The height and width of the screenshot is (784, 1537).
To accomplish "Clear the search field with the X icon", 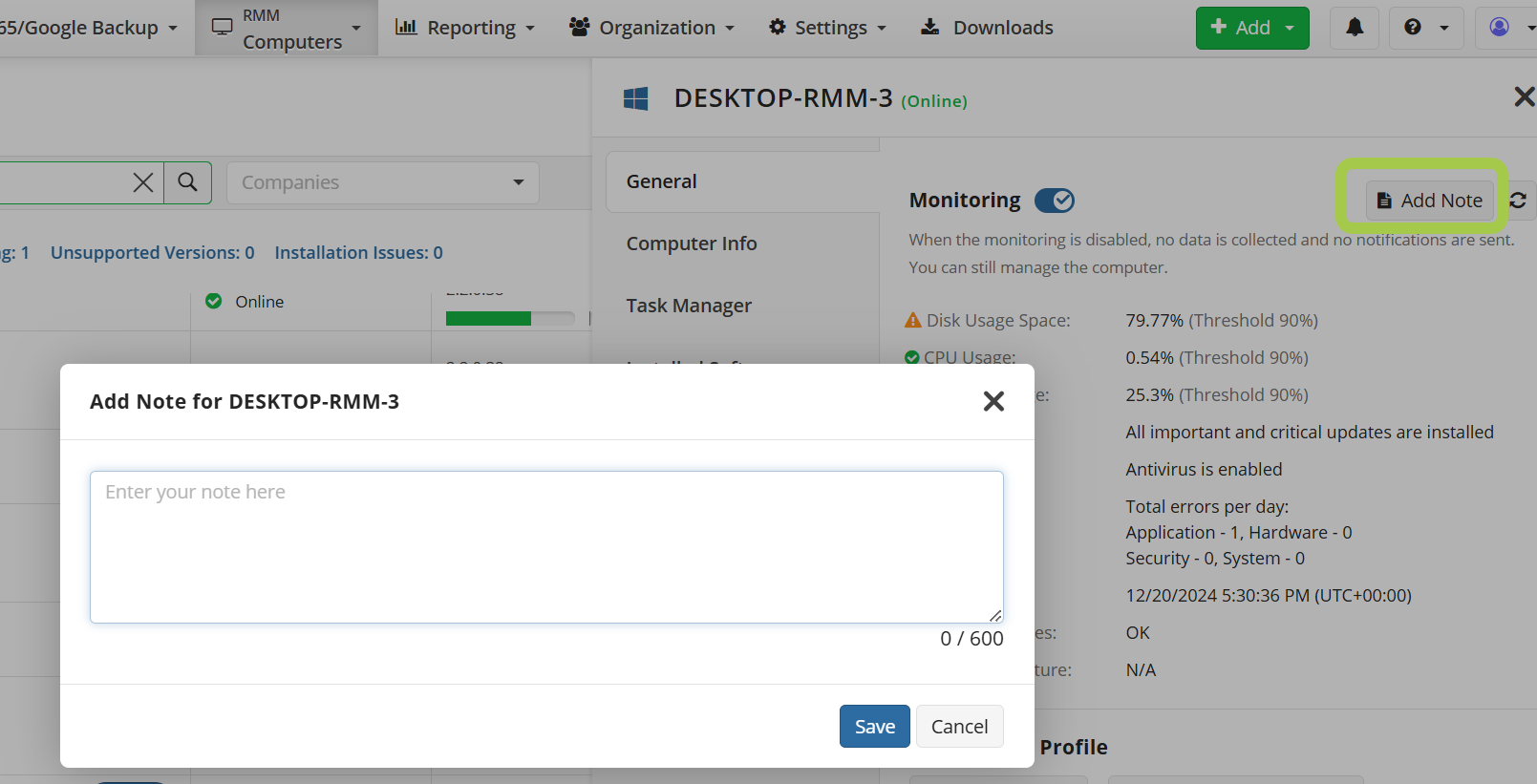I will [x=143, y=181].
